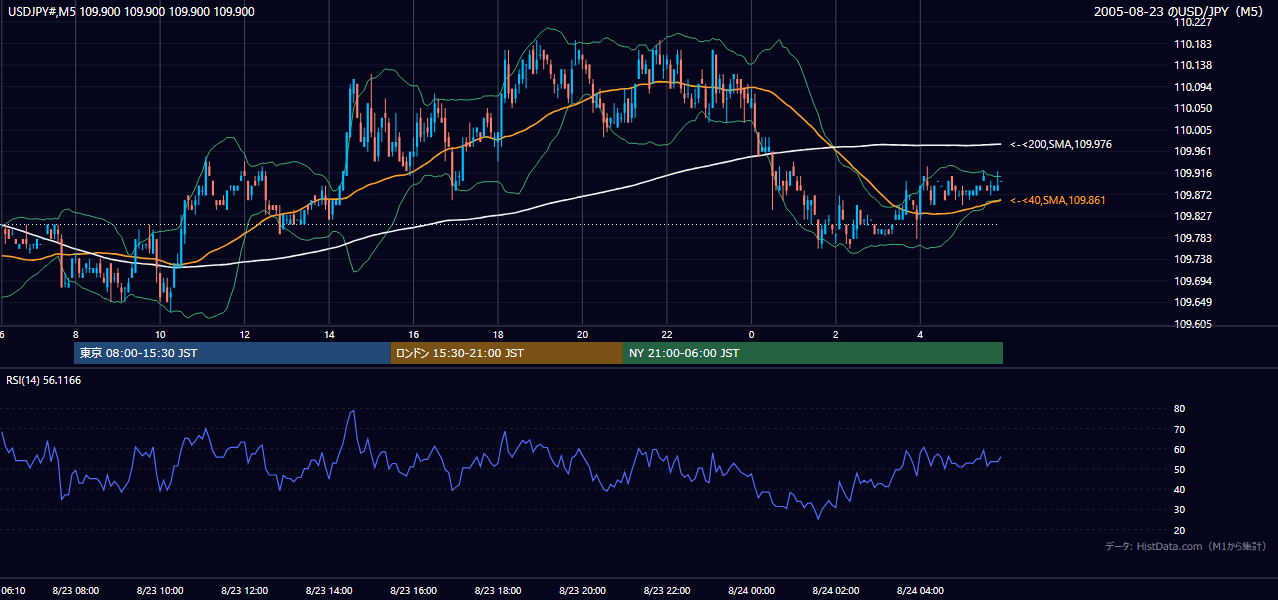This screenshot has height=600, width=1278.
Task: Click the 8/23 22:00 time label
Action: coord(668,591)
